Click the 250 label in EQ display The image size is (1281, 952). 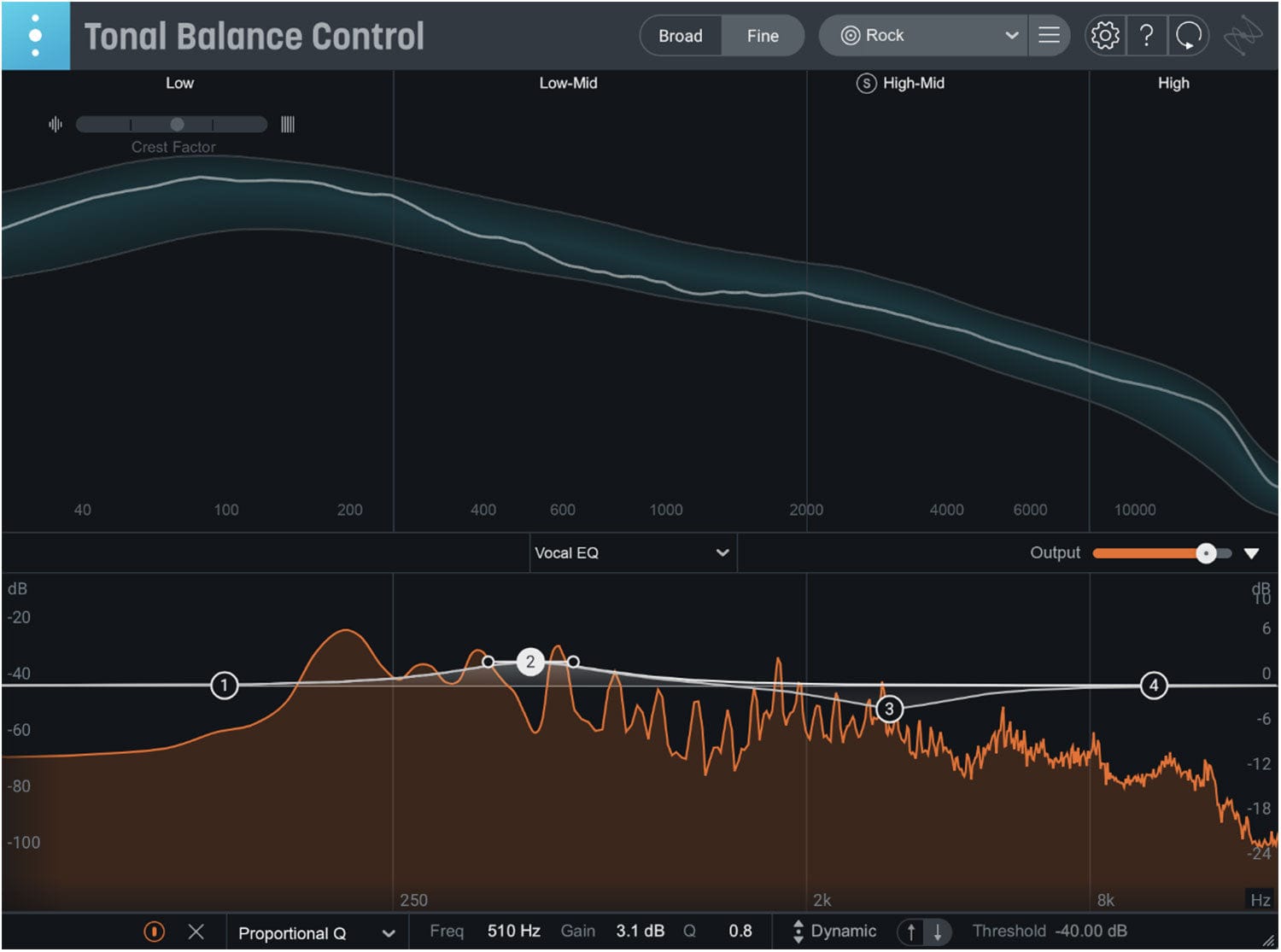[414, 900]
